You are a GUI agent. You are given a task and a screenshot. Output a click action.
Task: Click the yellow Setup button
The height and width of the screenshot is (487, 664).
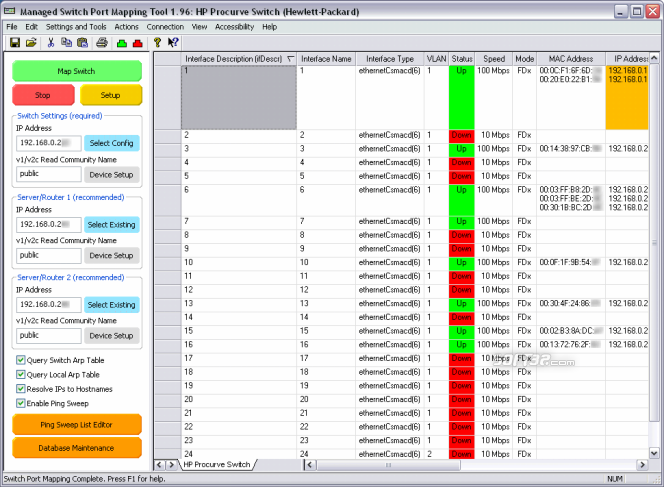(x=111, y=95)
